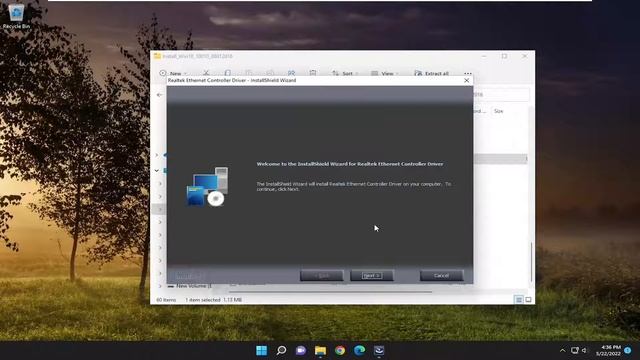Minimize the File Explorer window
The image size is (640, 360).
pyautogui.click(x=484, y=56)
